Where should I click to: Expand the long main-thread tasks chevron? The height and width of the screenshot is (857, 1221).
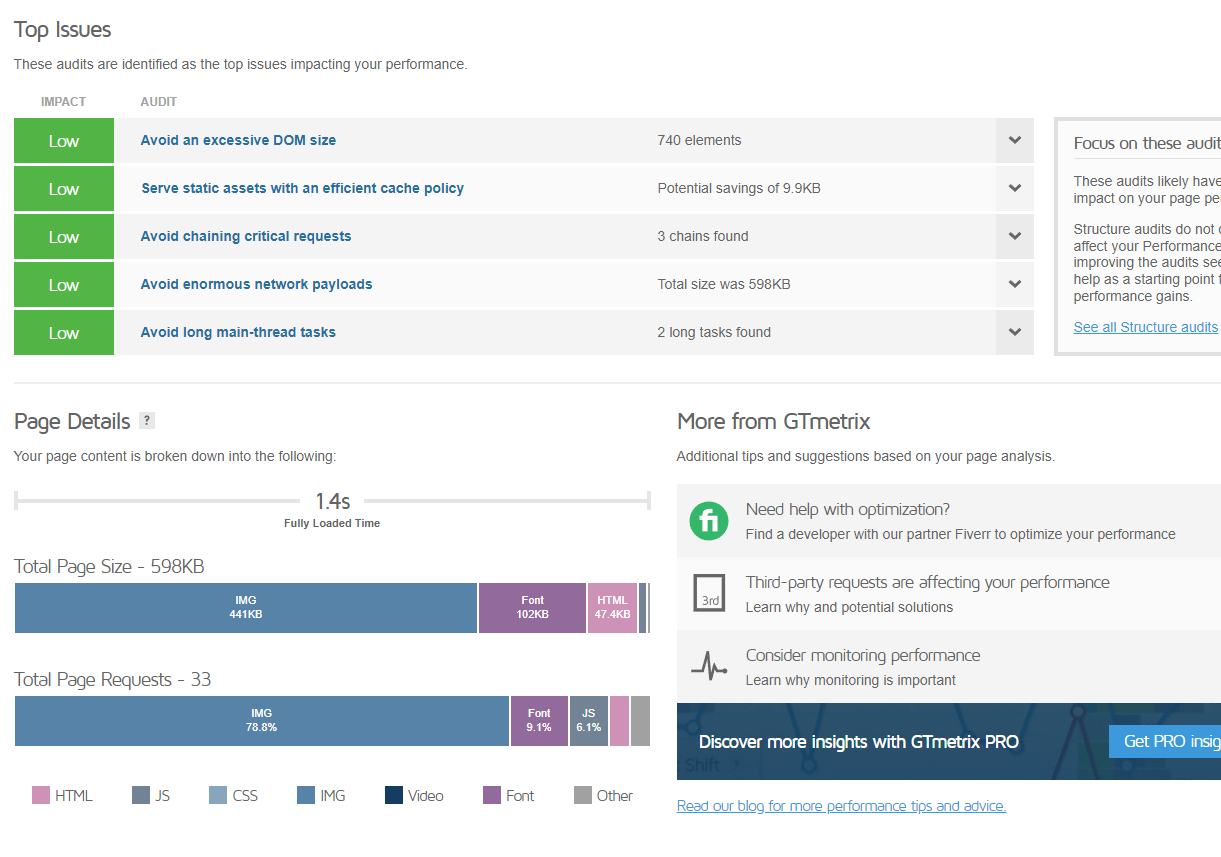pyautogui.click(x=1015, y=332)
